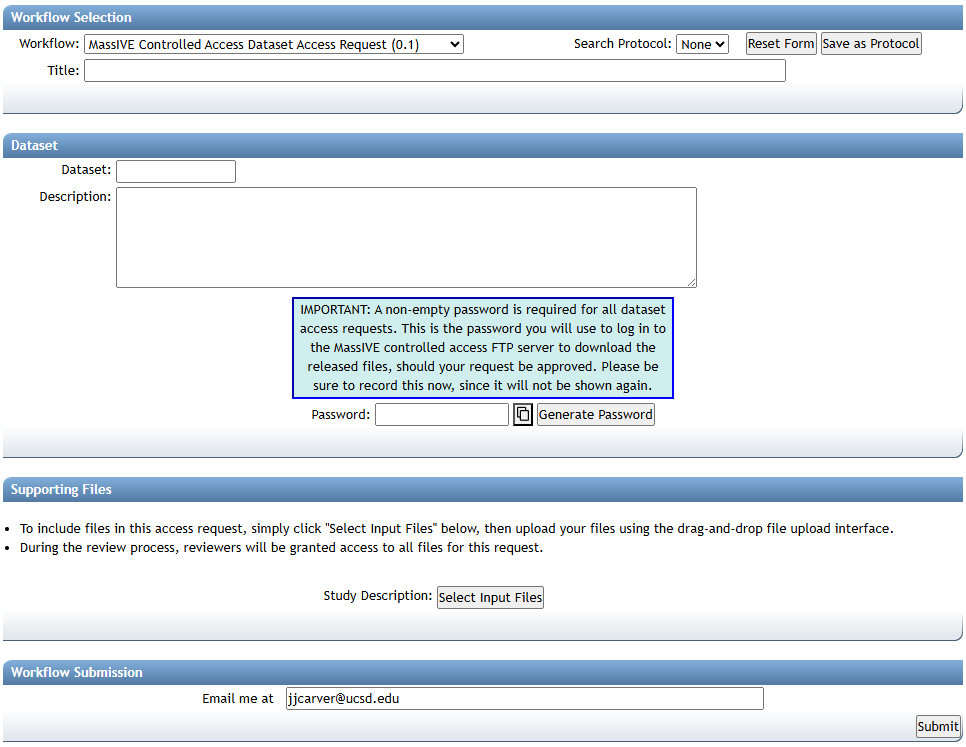Screen dimensions: 966x747
Task: Click the 'Title:' label
Action: click(63, 71)
